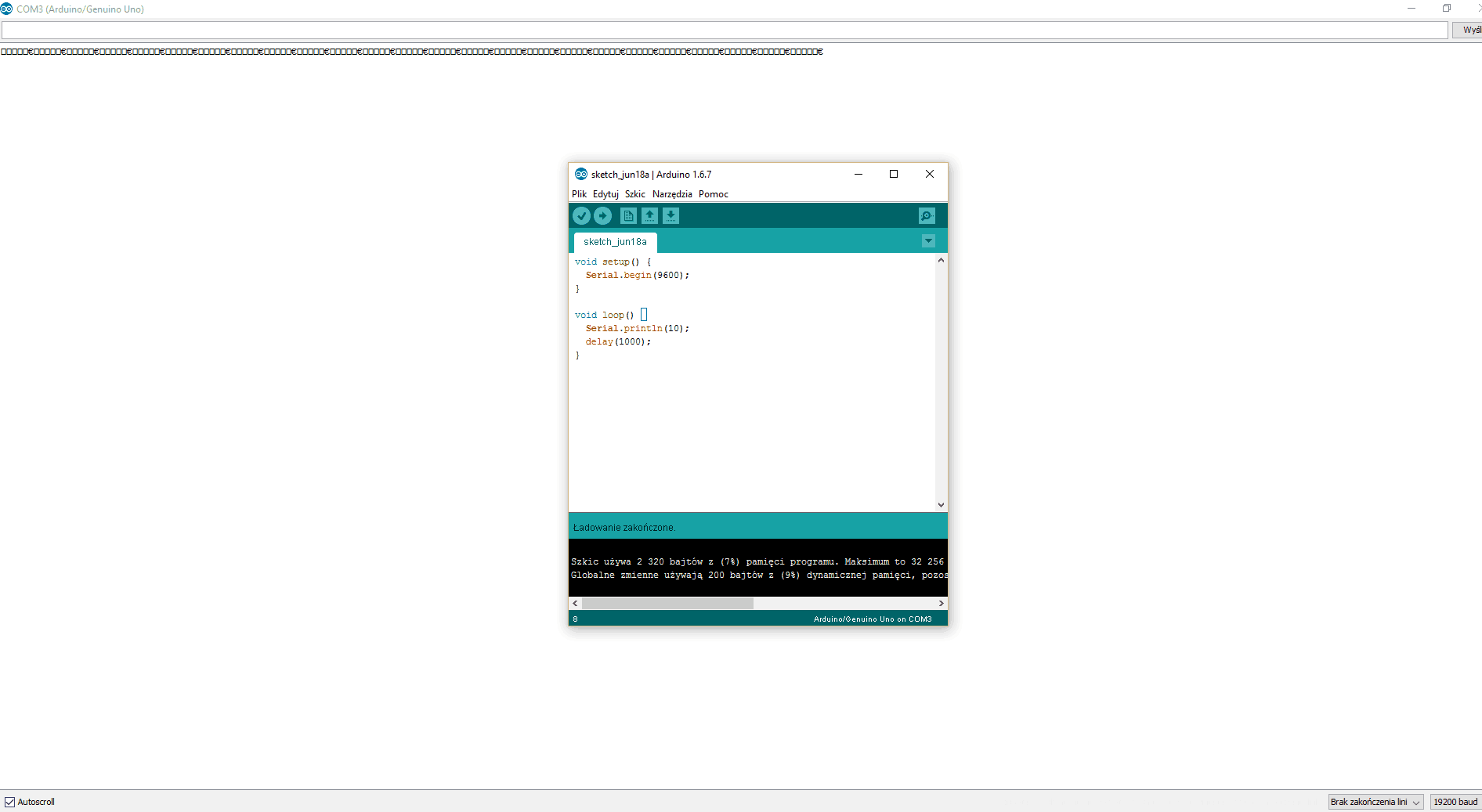
Task: Restore down the COM3 serial monitor window
Action: [1447, 9]
